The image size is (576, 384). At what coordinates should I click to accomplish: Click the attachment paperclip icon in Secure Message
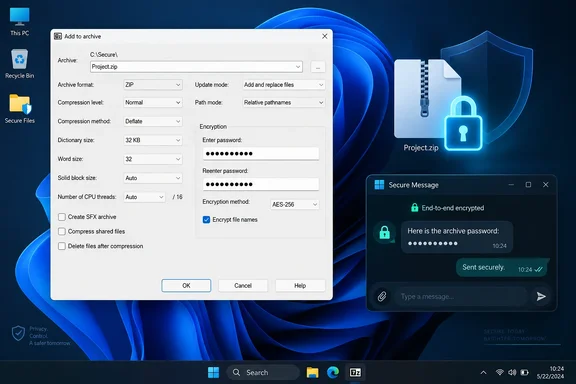point(382,296)
